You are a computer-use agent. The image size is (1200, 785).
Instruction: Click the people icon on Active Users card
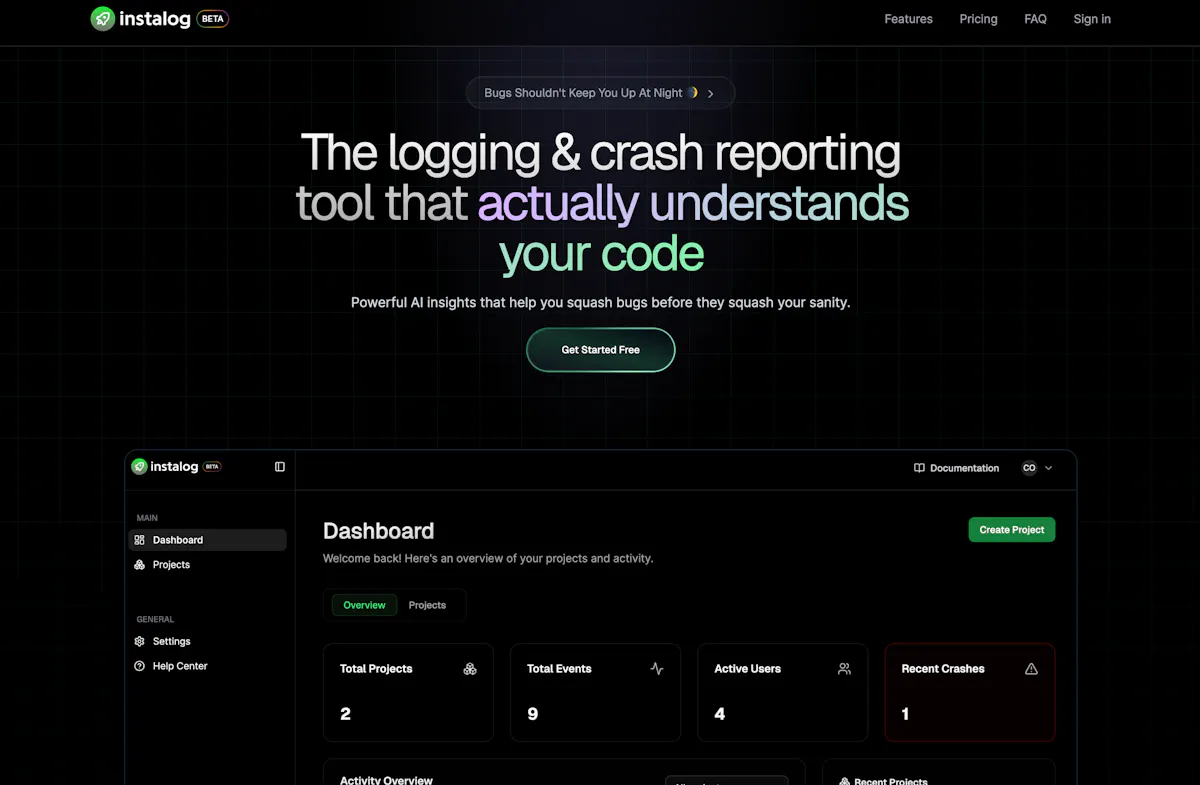click(844, 669)
